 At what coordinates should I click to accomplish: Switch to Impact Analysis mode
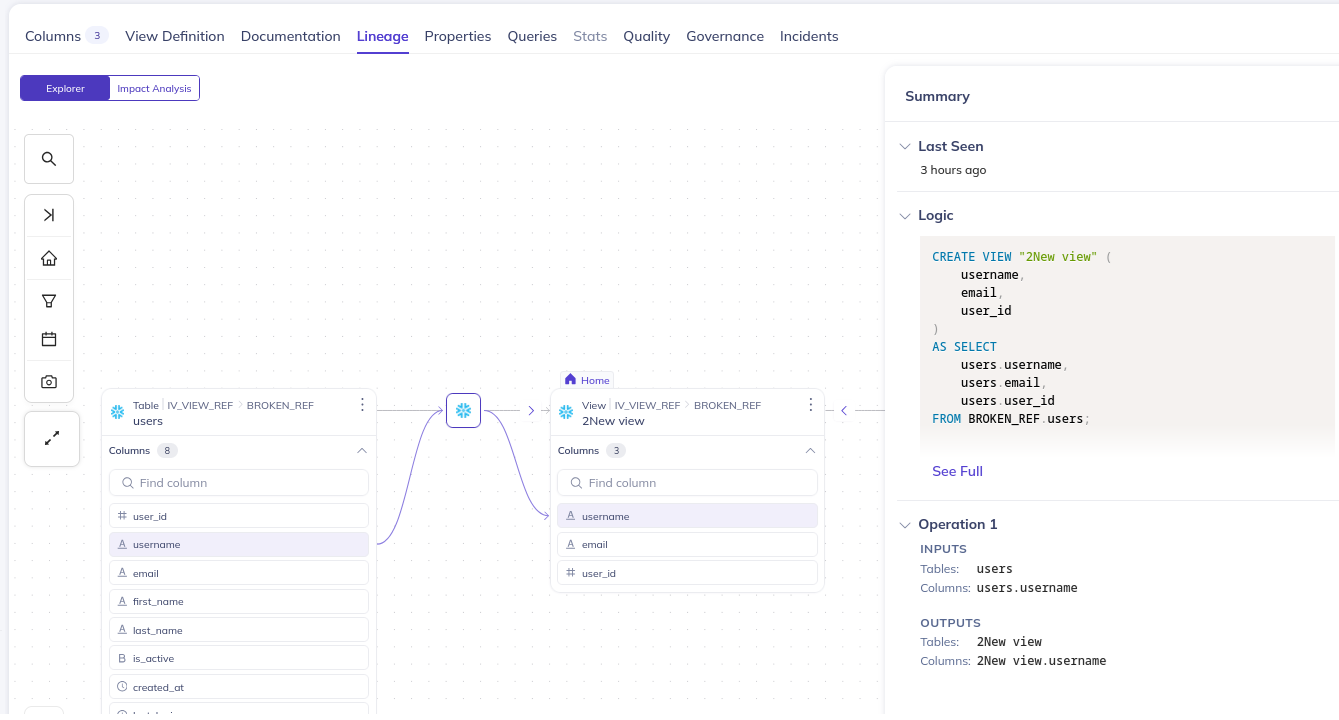click(x=154, y=89)
